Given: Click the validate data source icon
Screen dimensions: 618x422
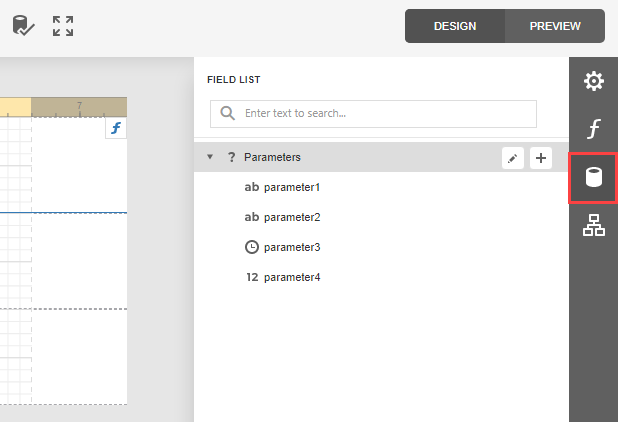Looking at the screenshot, I should [x=23, y=26].
